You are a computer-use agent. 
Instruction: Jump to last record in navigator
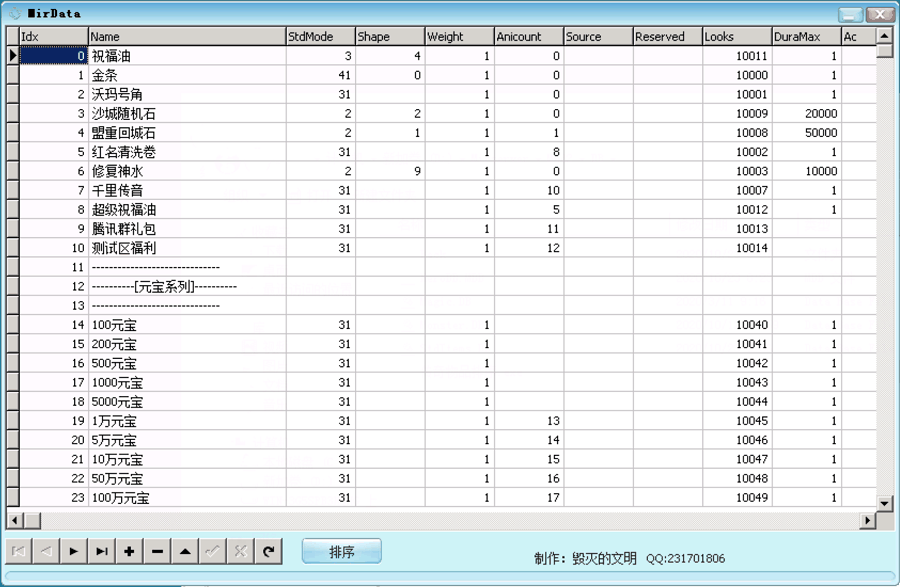[x=102, y=551]
